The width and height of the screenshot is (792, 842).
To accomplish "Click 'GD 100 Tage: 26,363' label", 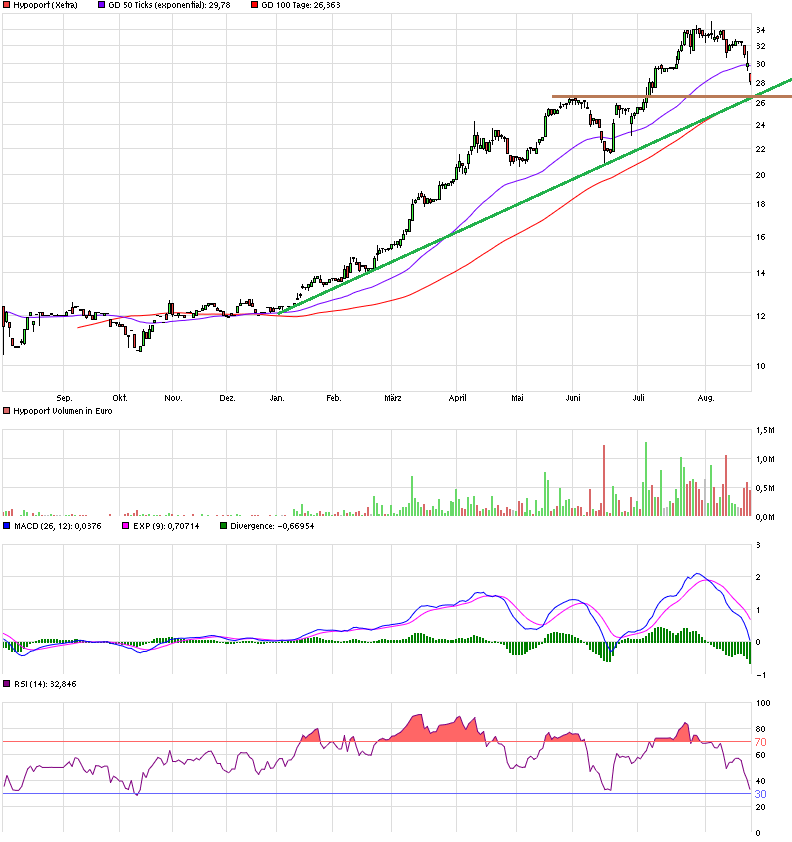I will click(301, 5).
